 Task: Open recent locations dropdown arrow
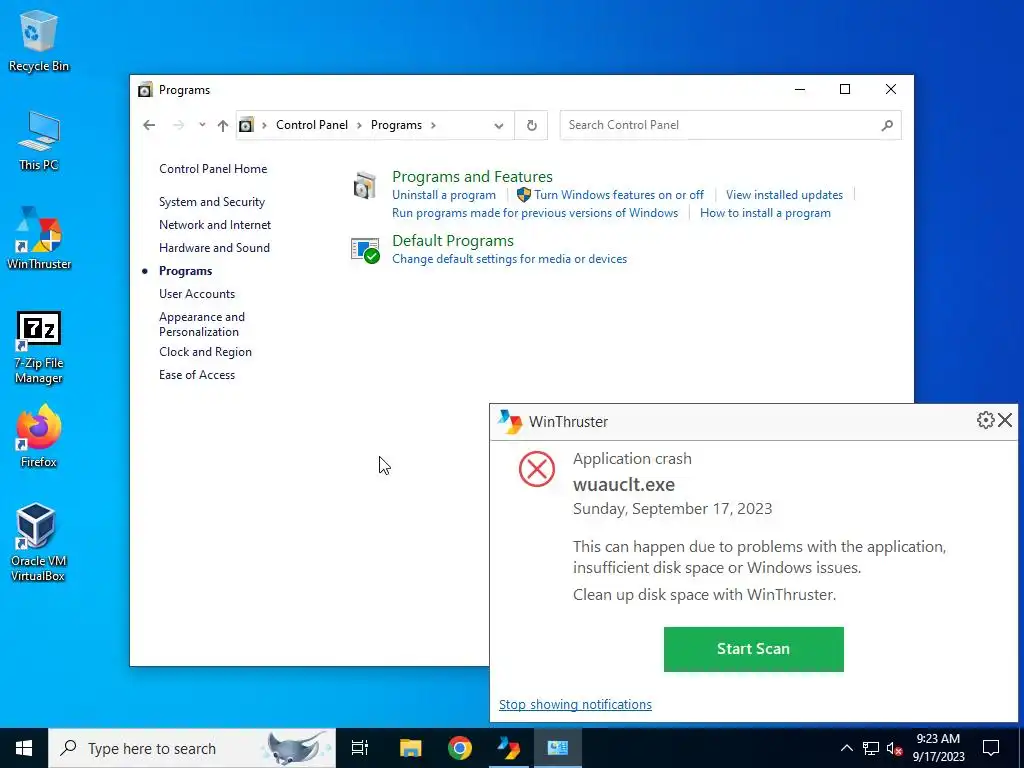click(202, 125)
